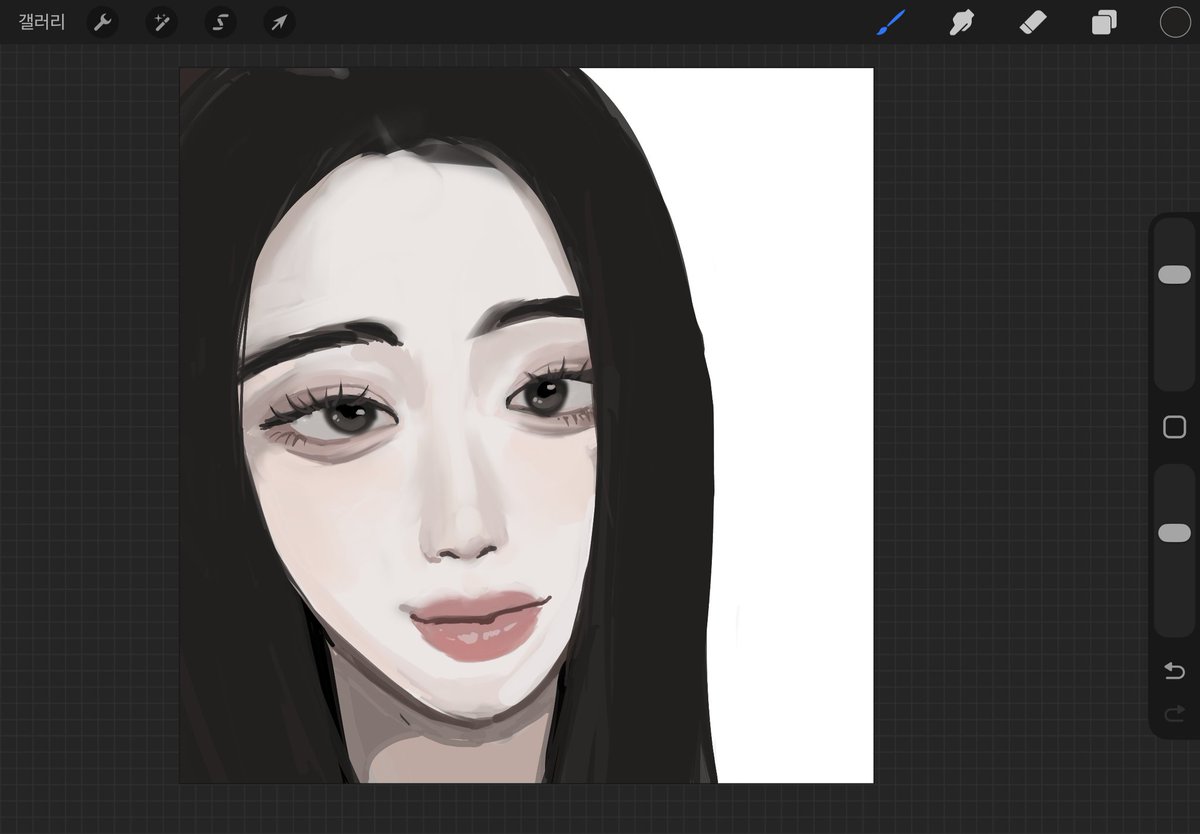Adjust the brush opacity slider handle

pyautogui.click(x=1174, y=534)
